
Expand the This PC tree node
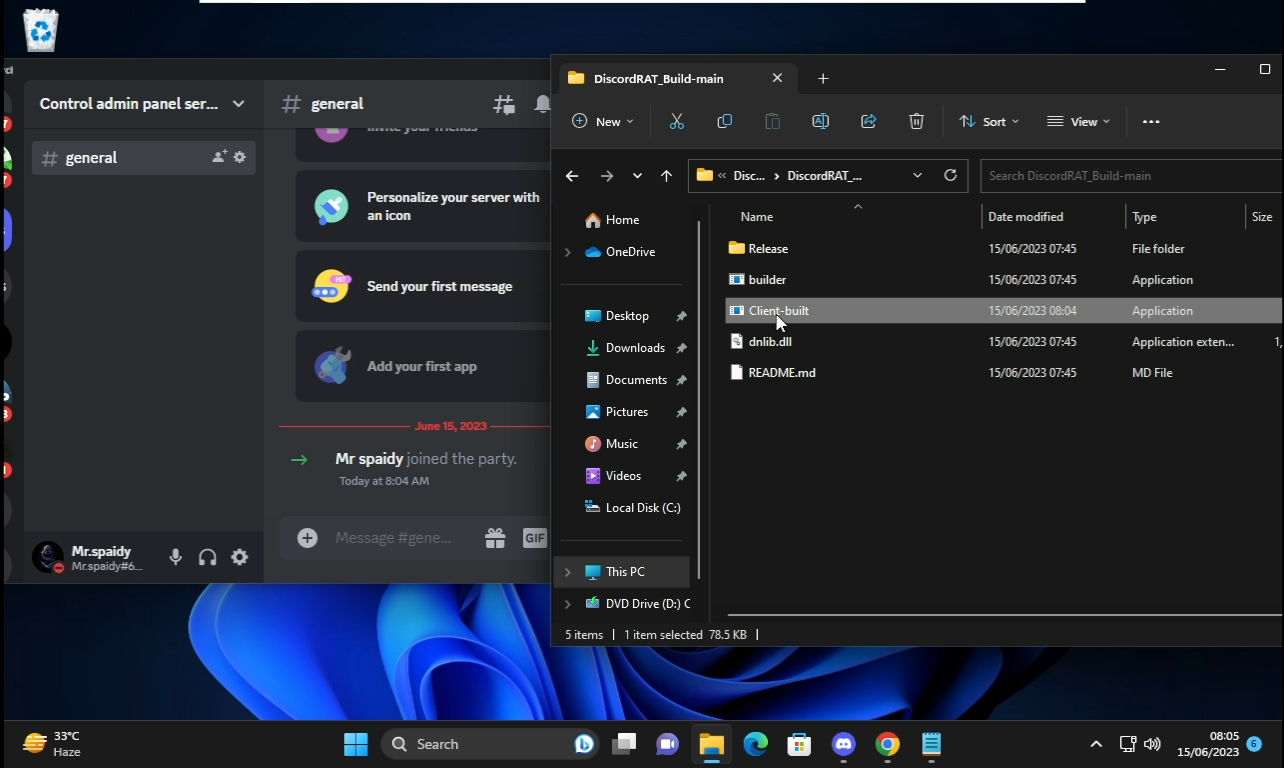(568, 572)
